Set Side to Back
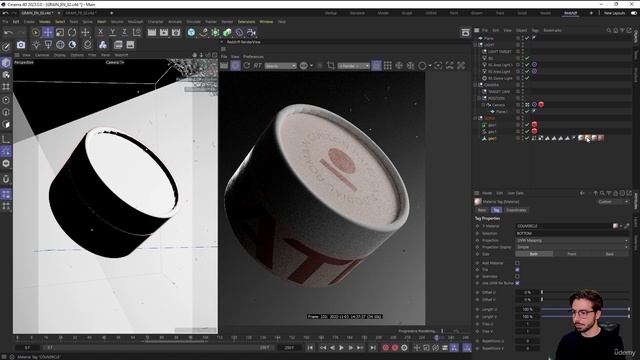Image resolution: width=640 pixels, height=360 pixels. (609, 254)
